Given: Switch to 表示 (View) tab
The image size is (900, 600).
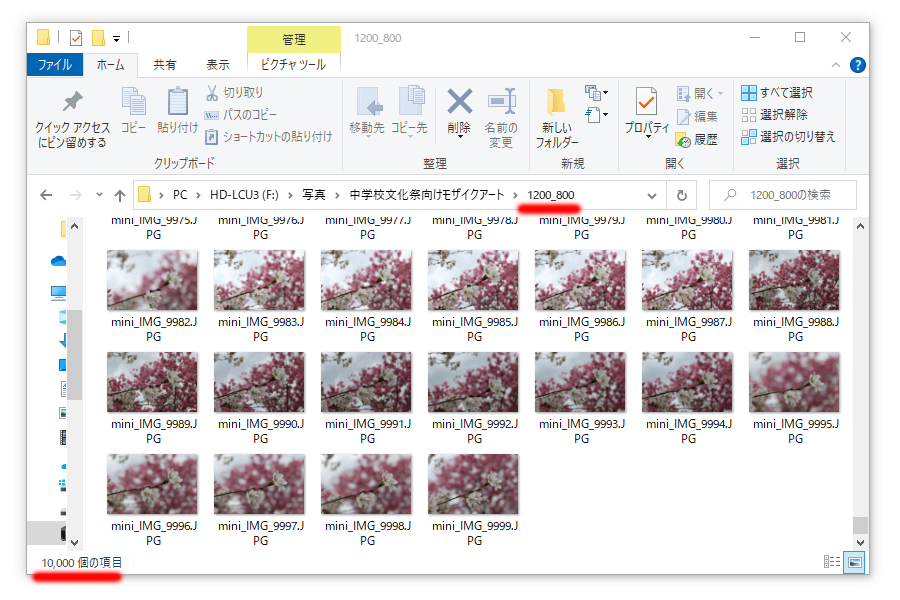Looking at the screenshot, I should click(218, 65).
